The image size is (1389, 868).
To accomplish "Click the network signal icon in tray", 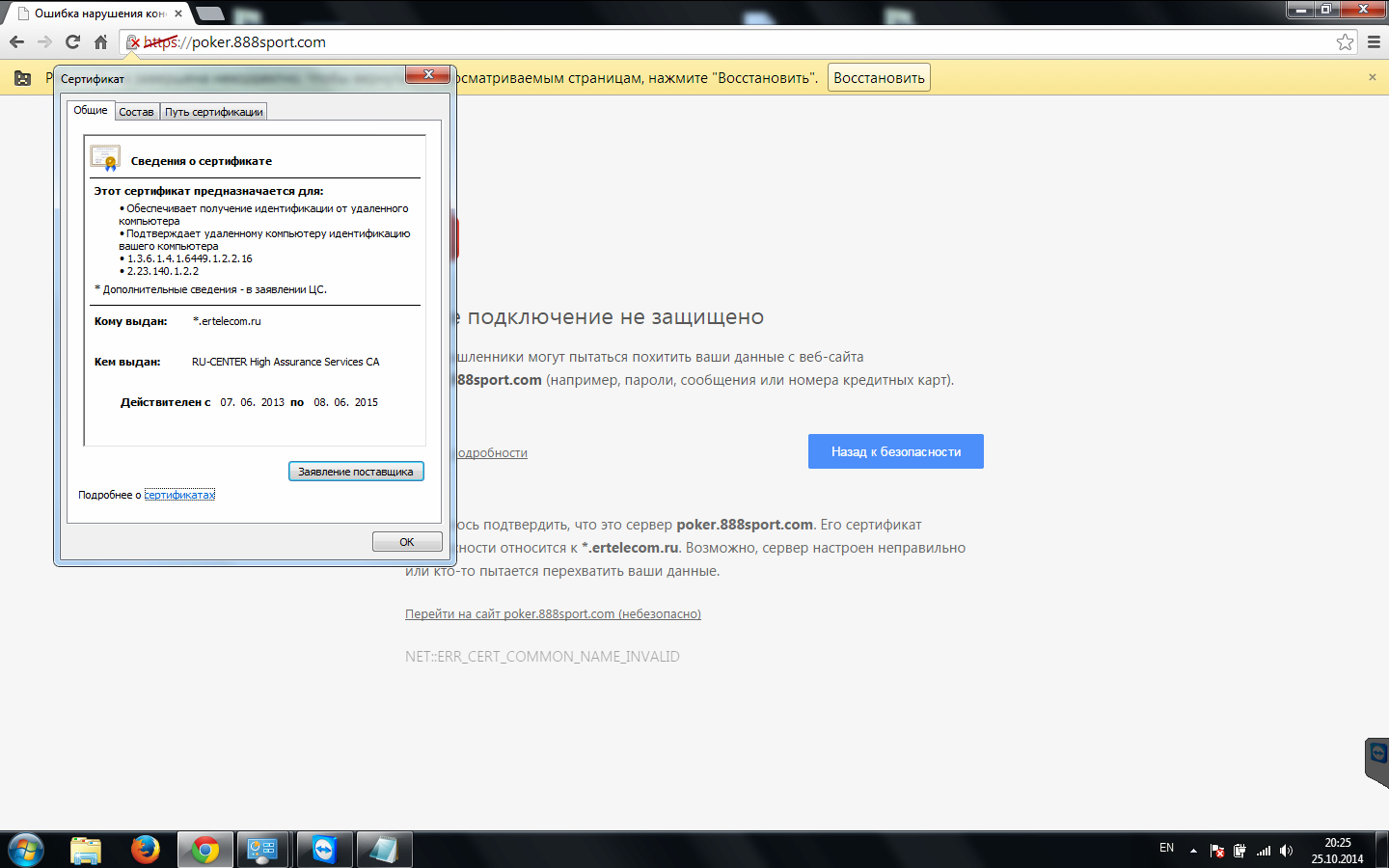I will [x=1264, y=850].
